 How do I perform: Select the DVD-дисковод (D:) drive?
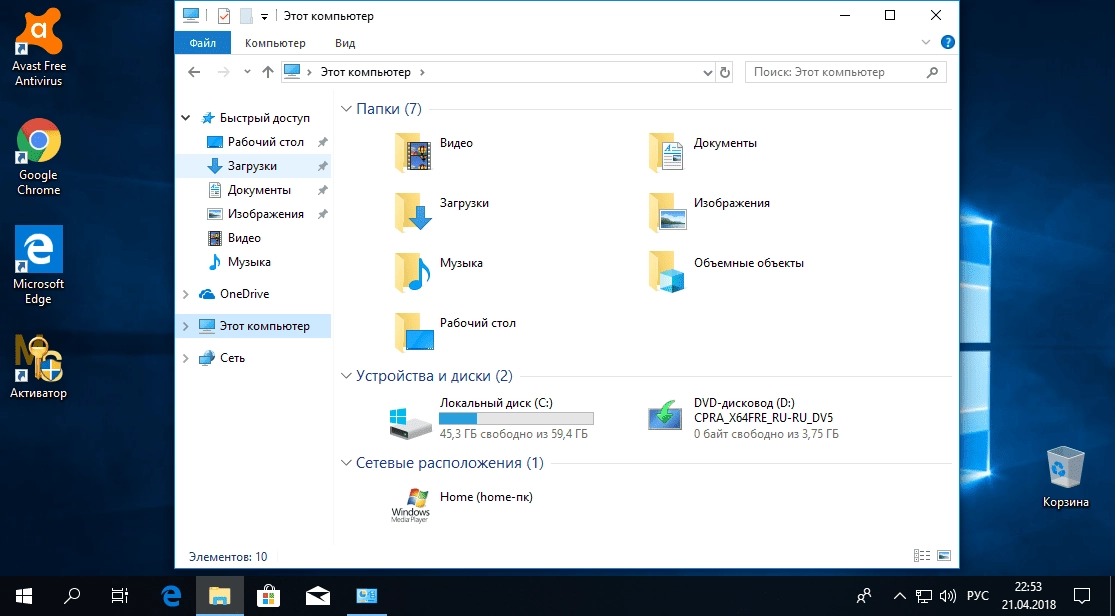pos(744,418)
